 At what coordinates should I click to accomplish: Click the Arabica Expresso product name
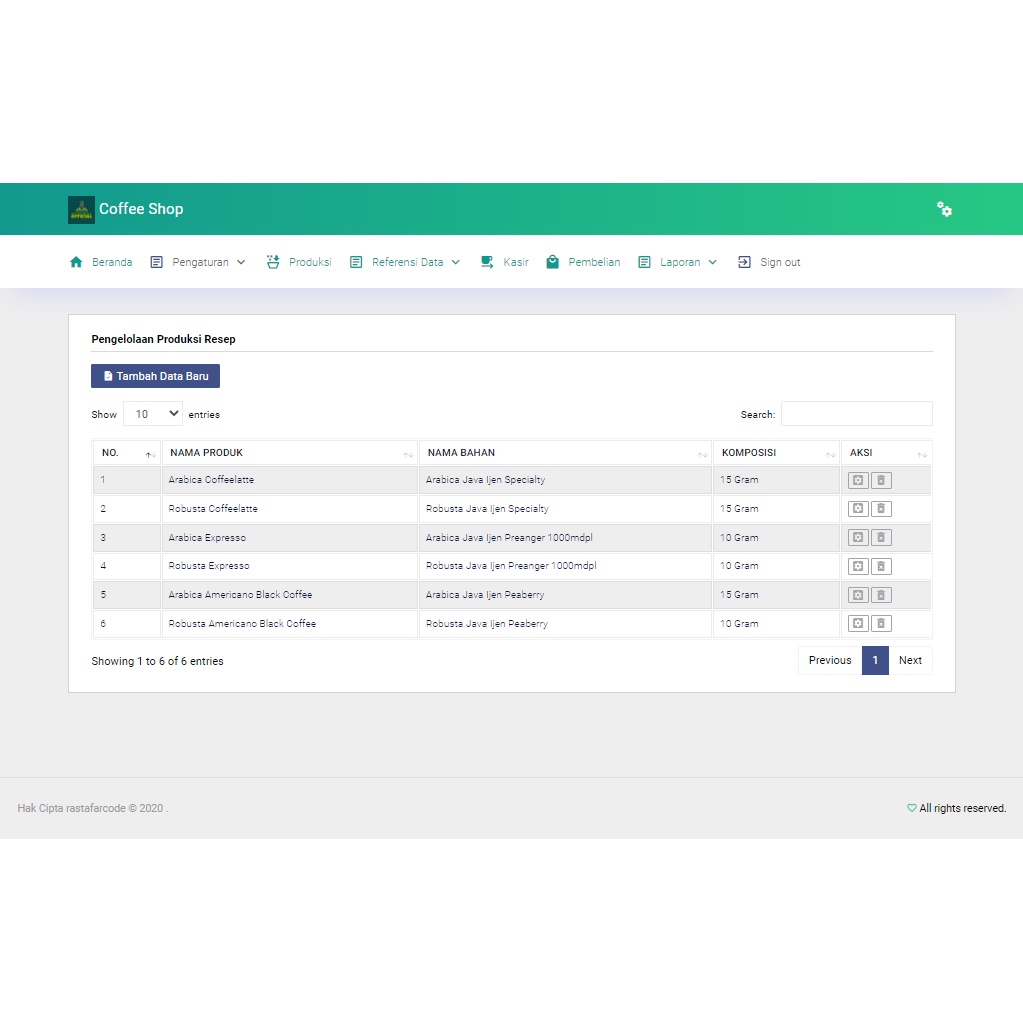(x=207, y=538)
